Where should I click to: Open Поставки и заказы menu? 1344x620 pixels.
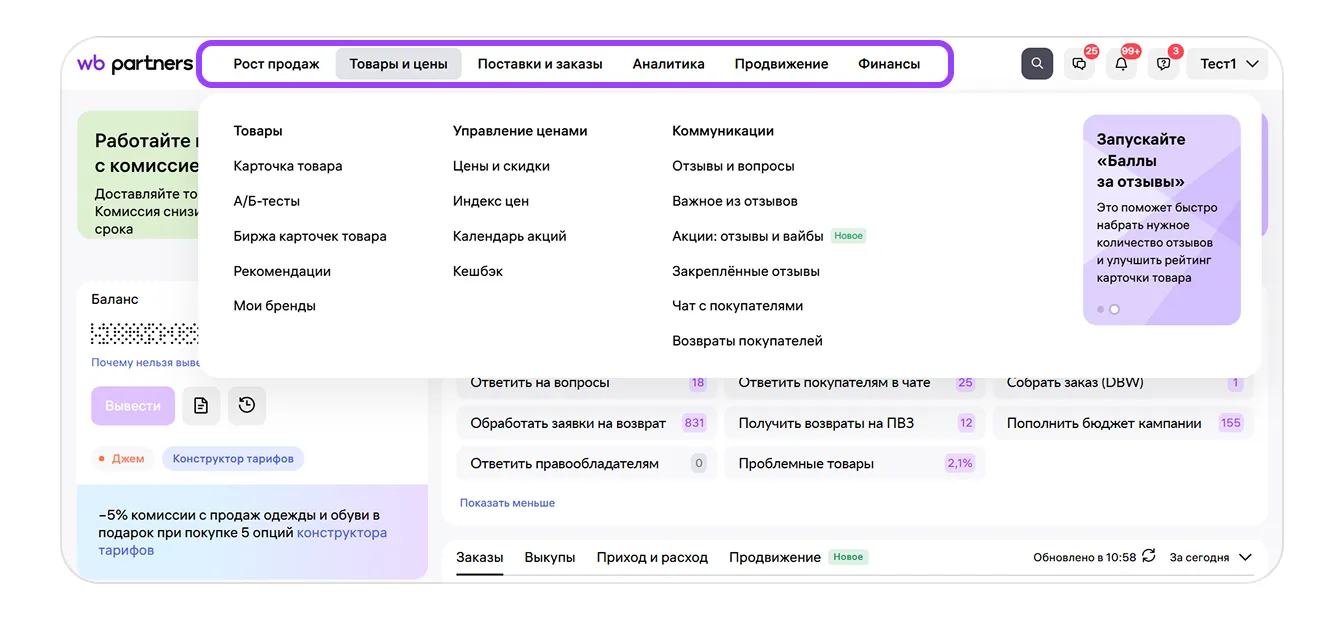tap(540, 64)
